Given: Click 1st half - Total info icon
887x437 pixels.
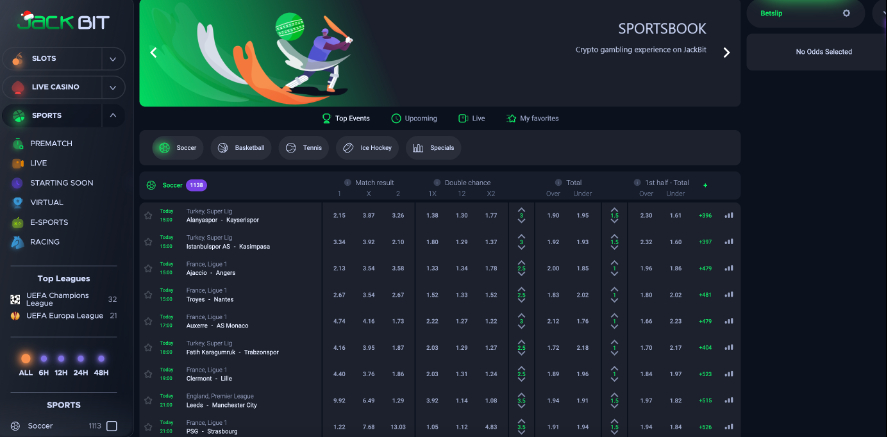Looking at the screenshot, I should tap(638, 183).
